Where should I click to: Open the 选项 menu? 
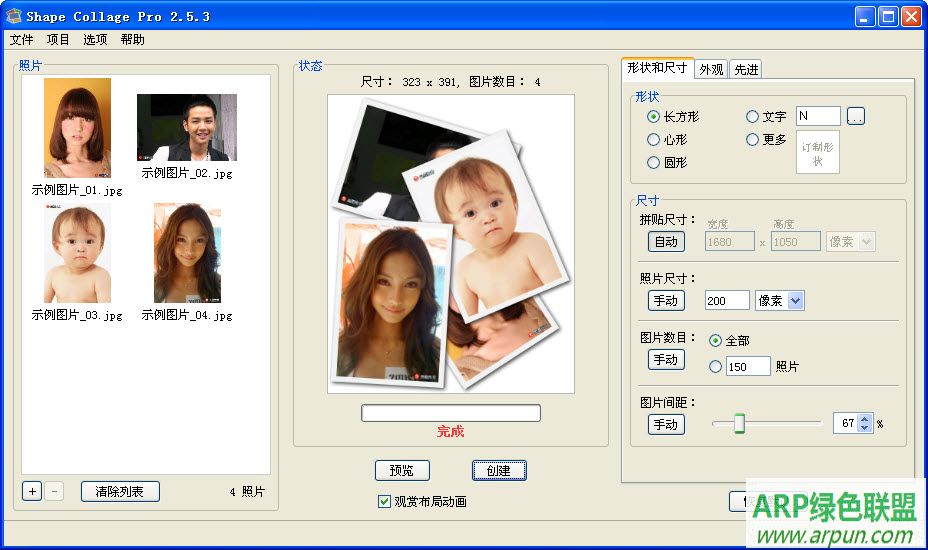(x=95, y=40)
